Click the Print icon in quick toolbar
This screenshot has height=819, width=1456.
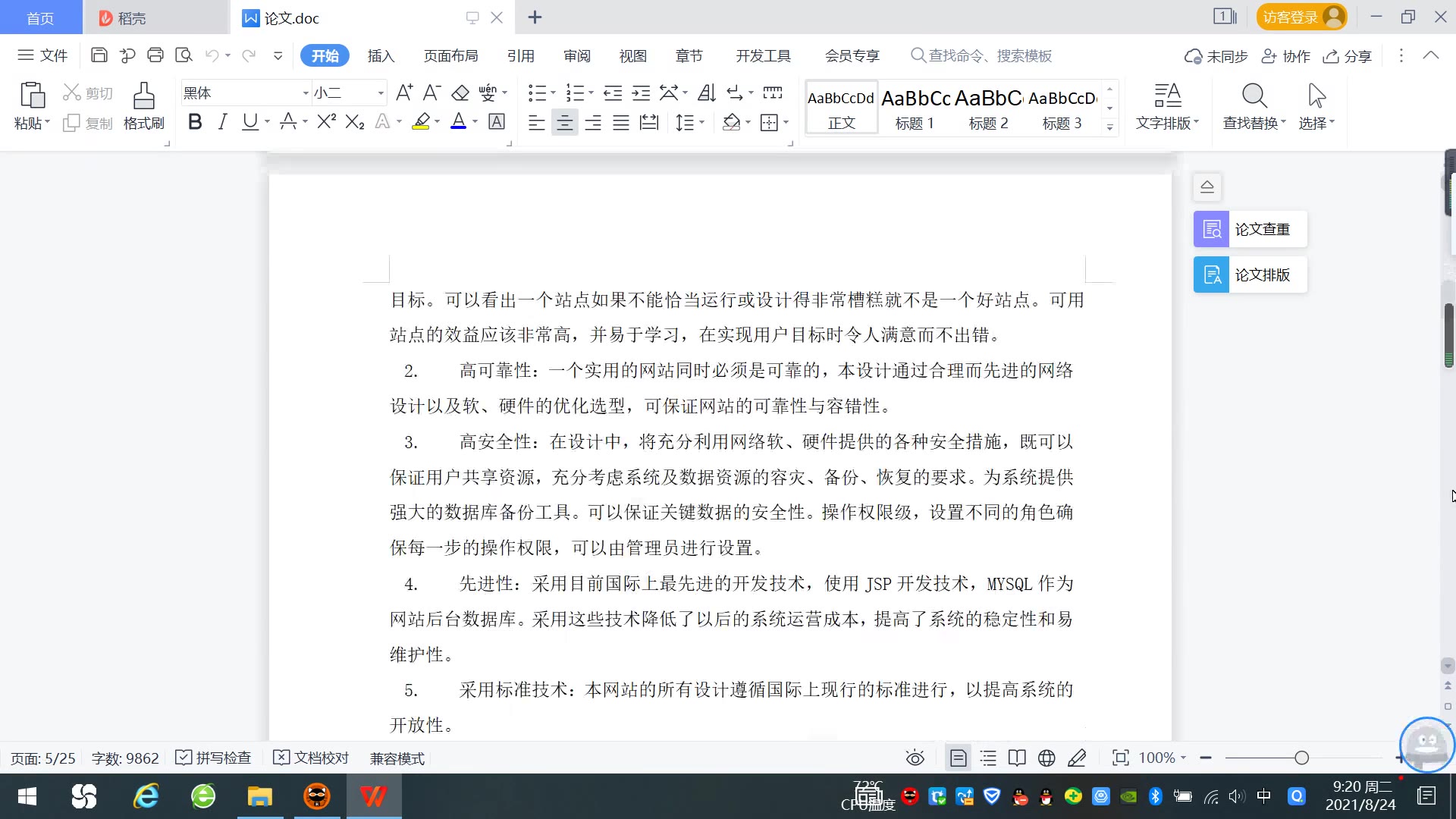155,55
